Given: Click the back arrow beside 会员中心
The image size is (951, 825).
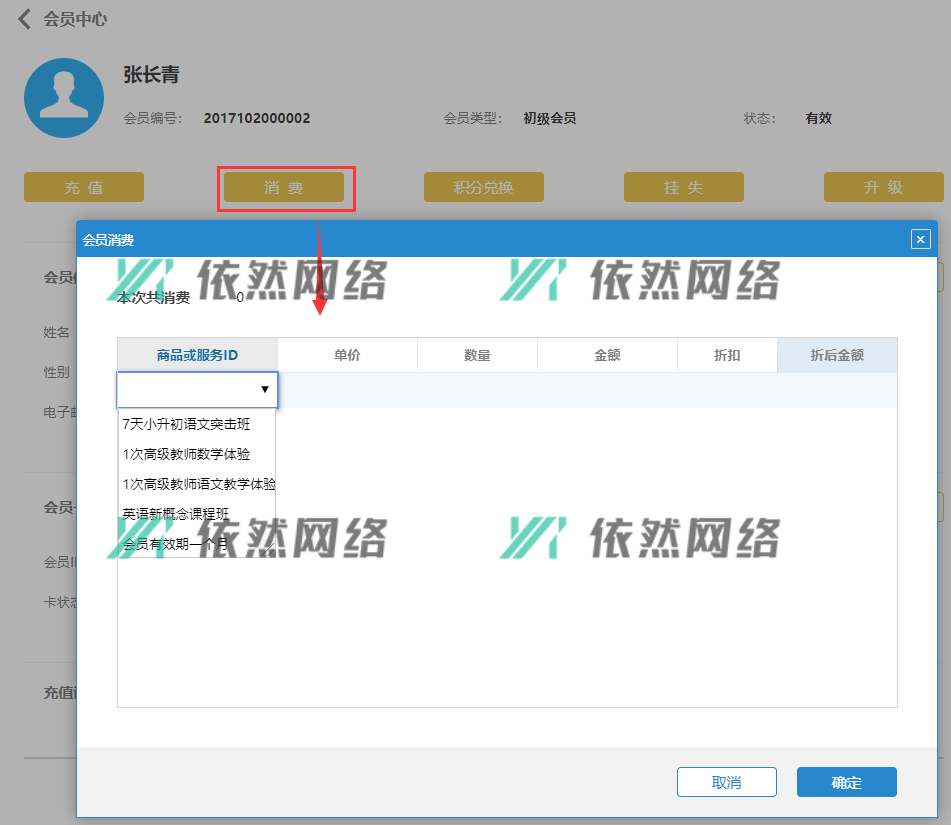Looking at the screenshot, I should point(25,19).
